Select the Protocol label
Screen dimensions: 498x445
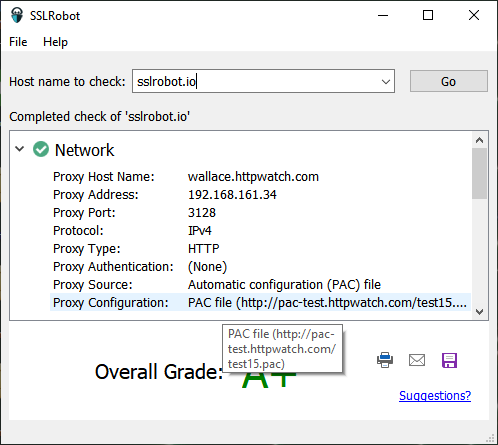pos(78,231)
